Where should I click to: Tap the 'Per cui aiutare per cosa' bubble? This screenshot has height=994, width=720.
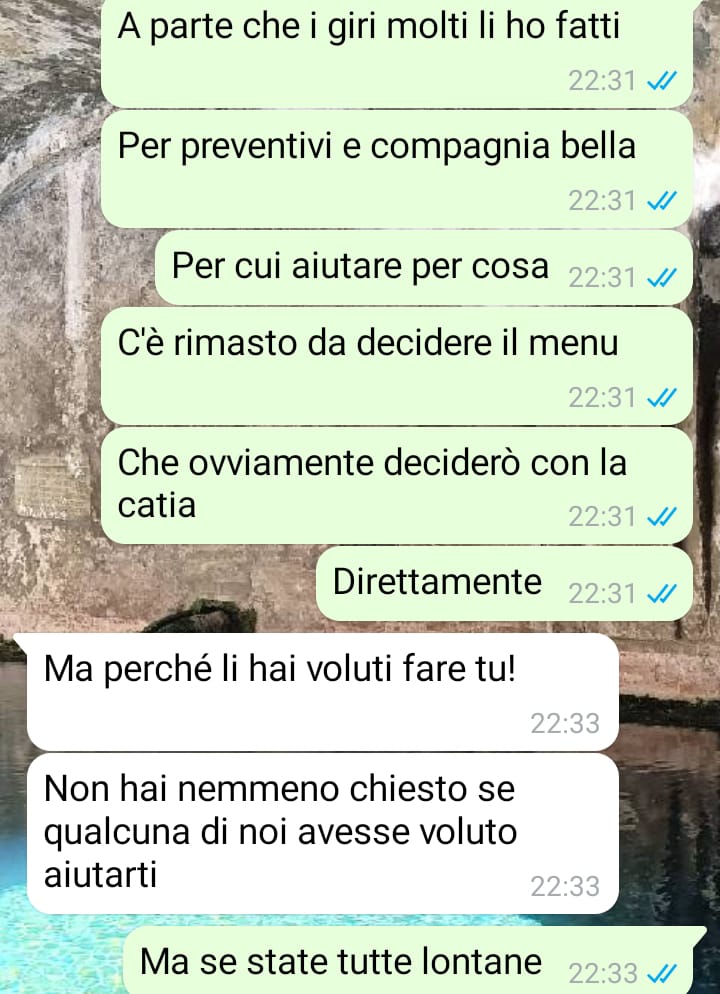[423, 268]
